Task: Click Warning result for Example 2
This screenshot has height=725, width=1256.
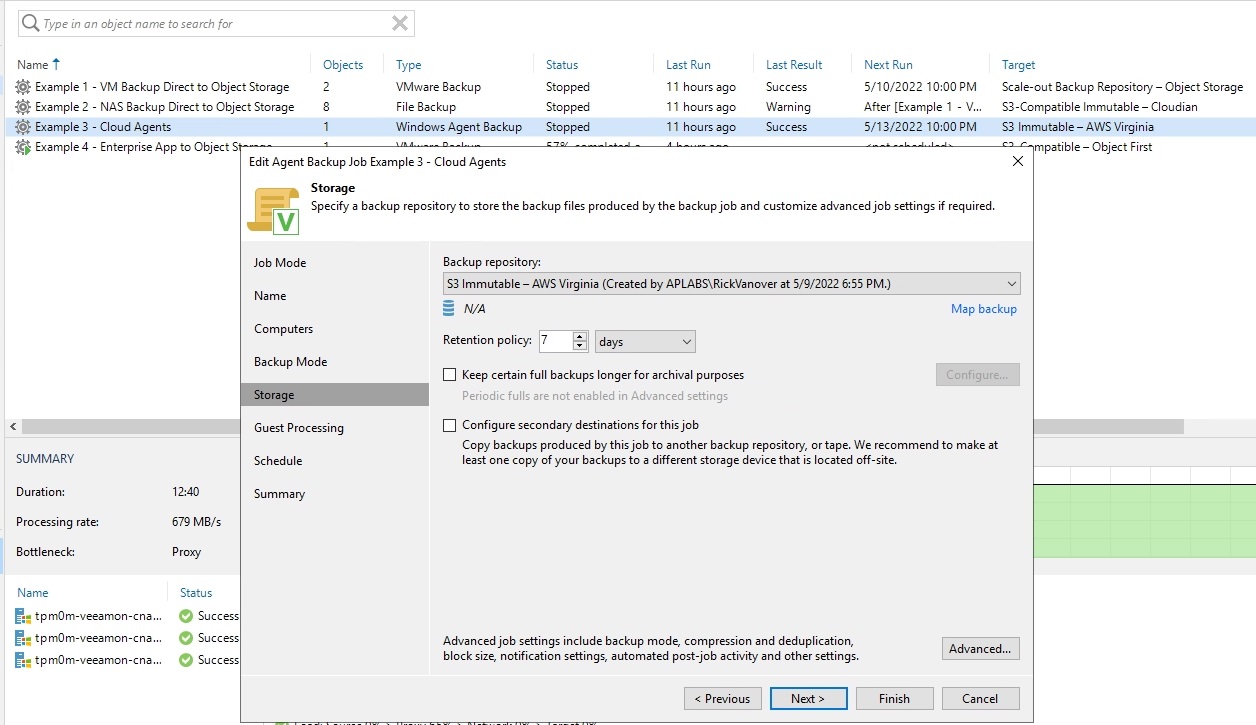Action: pos(788,107)
